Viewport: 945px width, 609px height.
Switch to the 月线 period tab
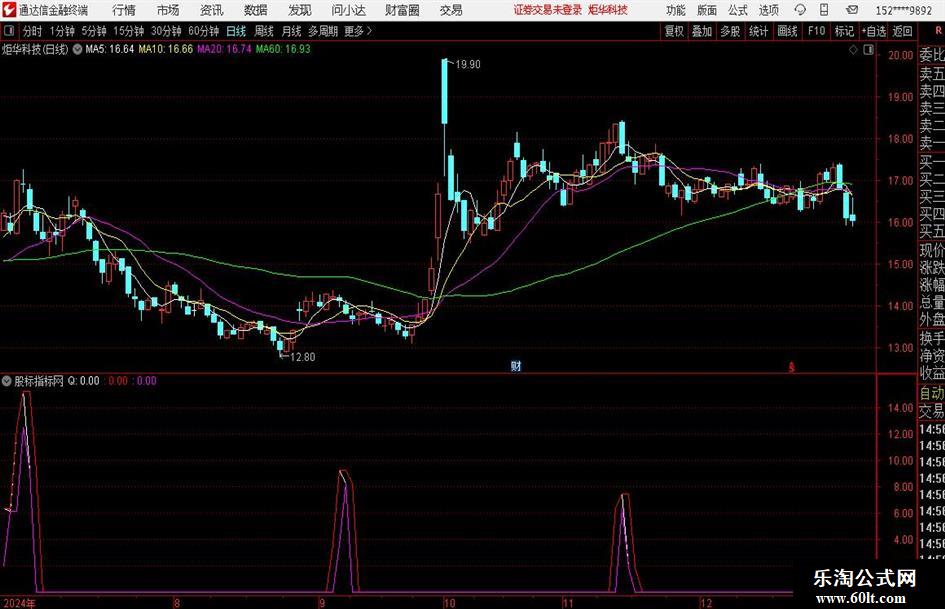tap(292, 31)
